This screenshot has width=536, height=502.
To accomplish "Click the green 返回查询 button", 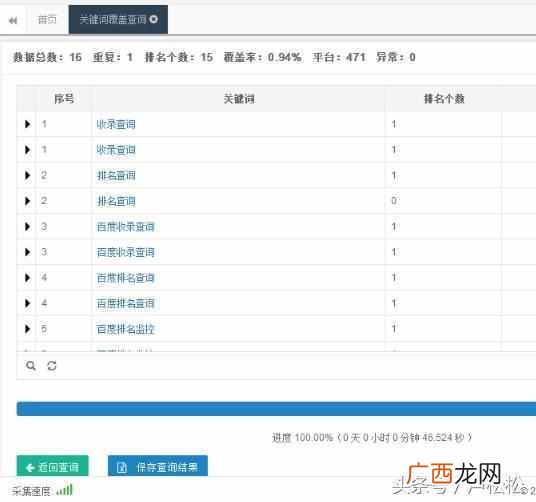I will point(52,466).
